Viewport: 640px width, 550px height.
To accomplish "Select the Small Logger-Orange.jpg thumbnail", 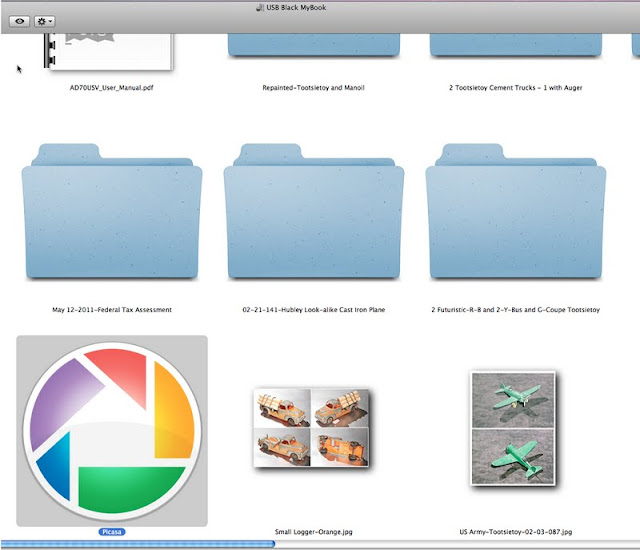I will 311,428.
